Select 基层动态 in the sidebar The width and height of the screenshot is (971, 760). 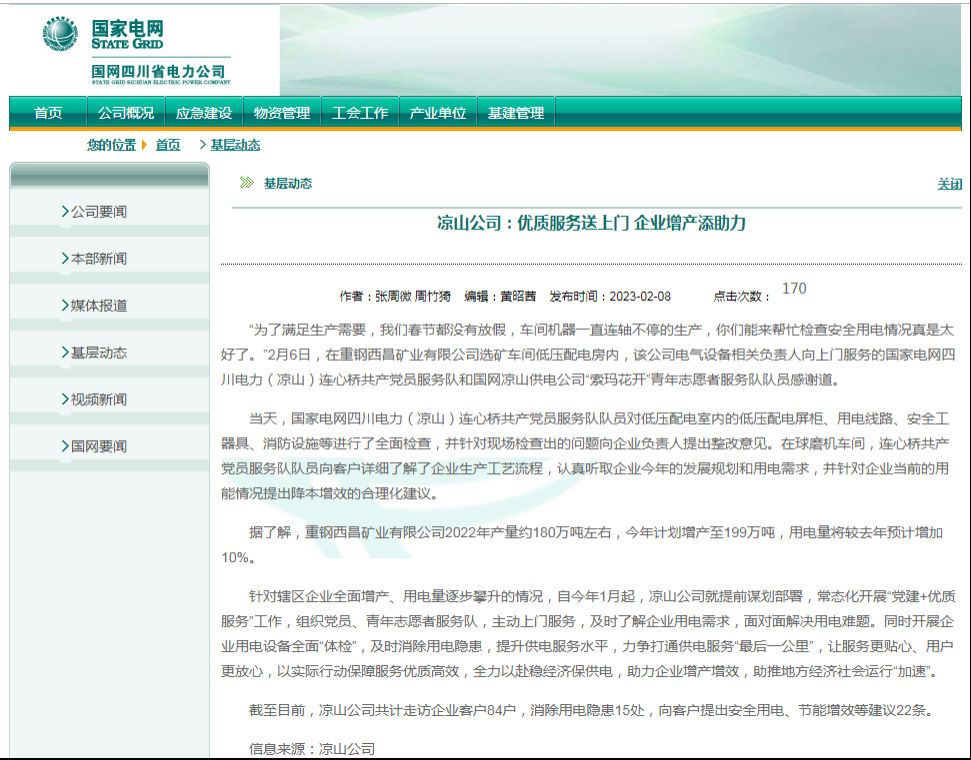click(x=98, y=352)
